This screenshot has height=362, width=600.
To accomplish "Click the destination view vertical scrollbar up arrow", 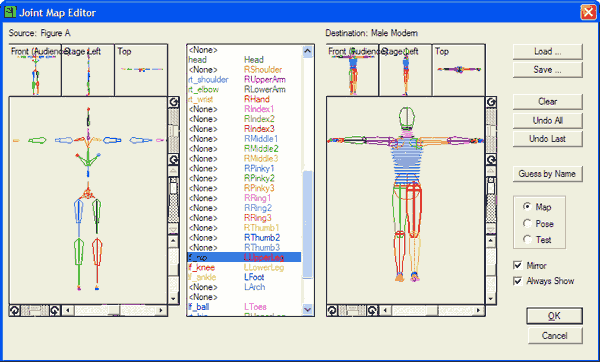I will [491, 241].
